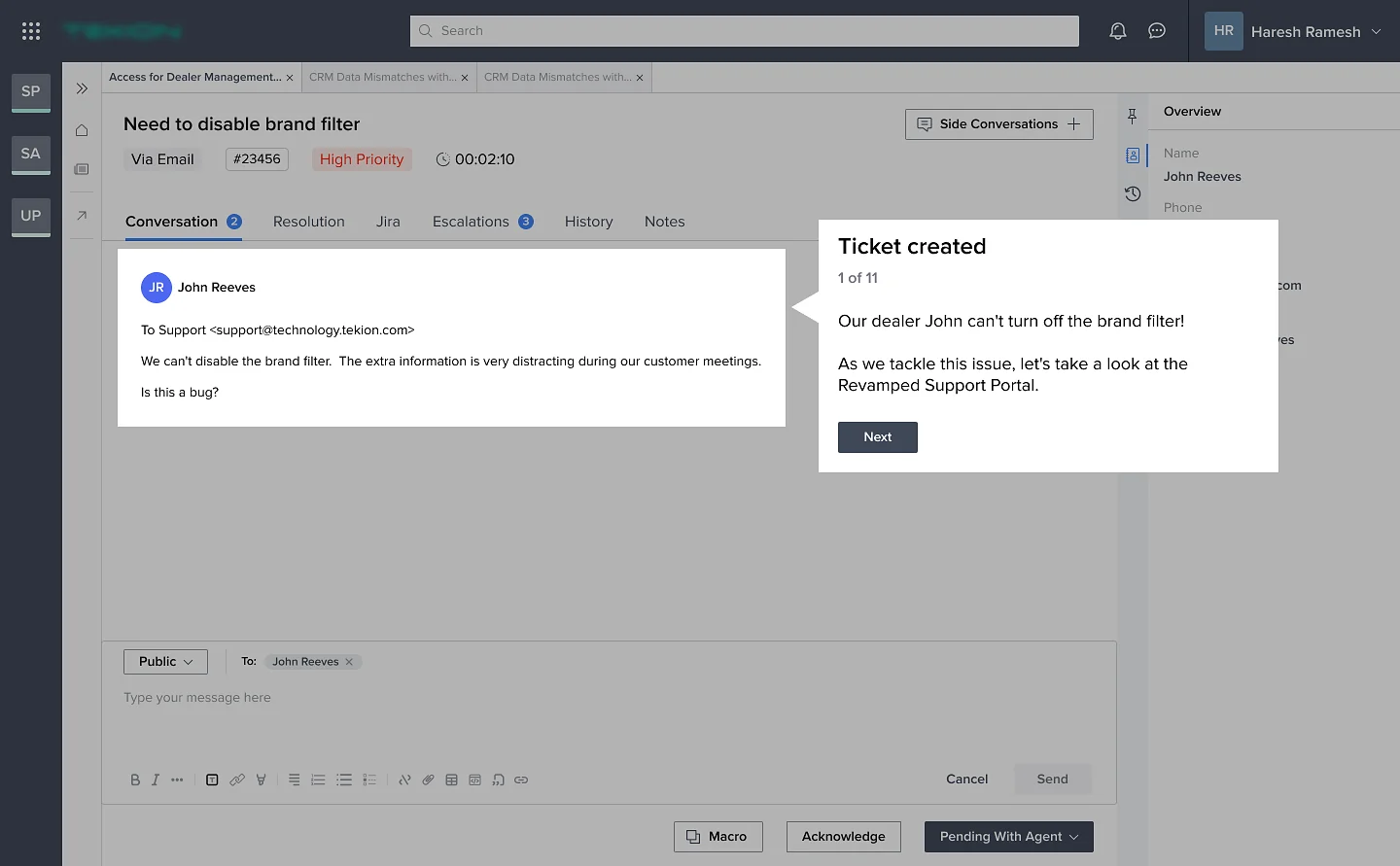Click Cancel in the reply editor
1400x866 pixels.
click(x=967, y=779)
